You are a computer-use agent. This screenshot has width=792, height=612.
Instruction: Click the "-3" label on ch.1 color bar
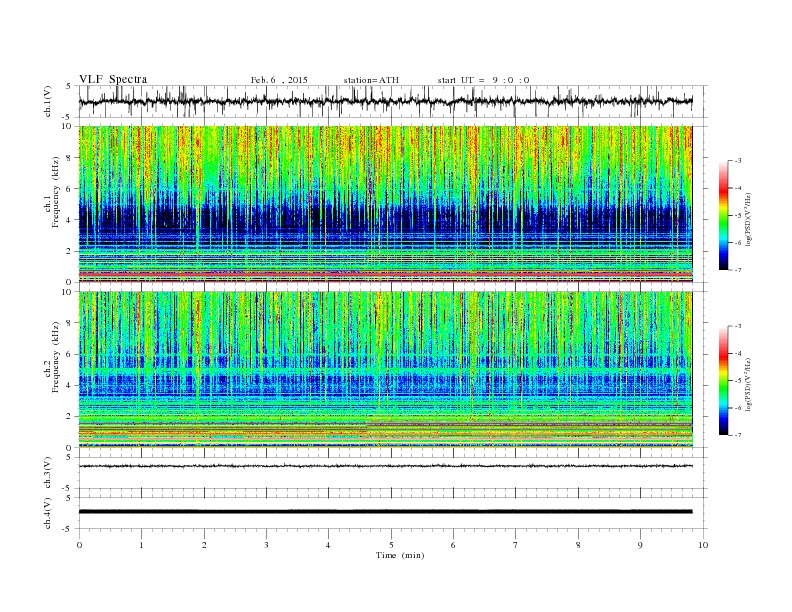(x=738, y=161)
